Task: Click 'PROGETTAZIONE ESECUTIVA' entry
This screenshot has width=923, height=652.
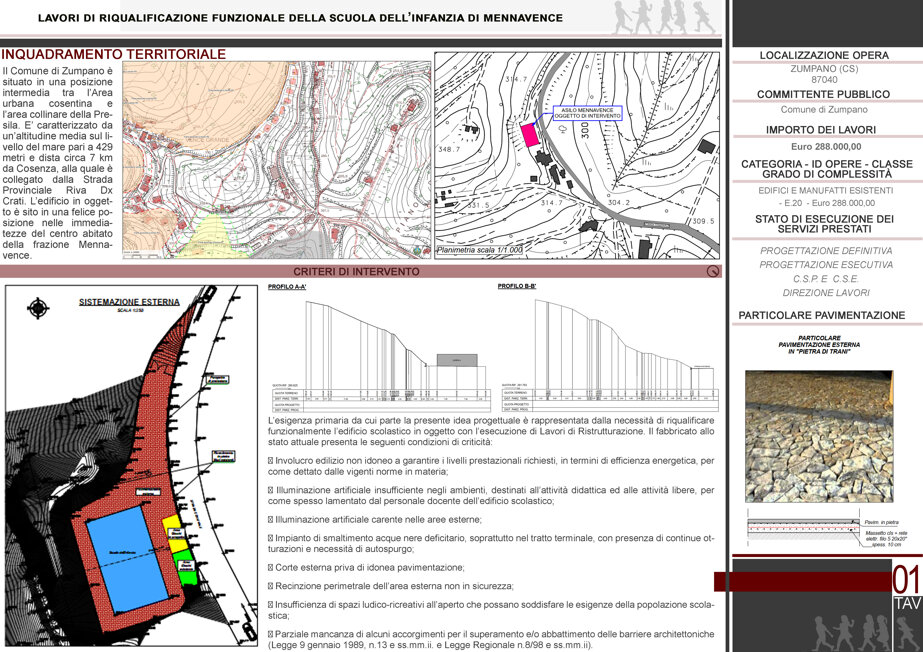Action: point(826,265)
